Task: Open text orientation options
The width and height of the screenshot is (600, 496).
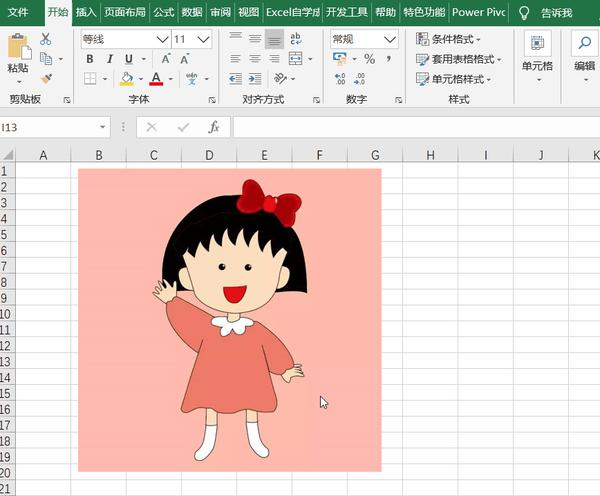Action: coord(280,79)
